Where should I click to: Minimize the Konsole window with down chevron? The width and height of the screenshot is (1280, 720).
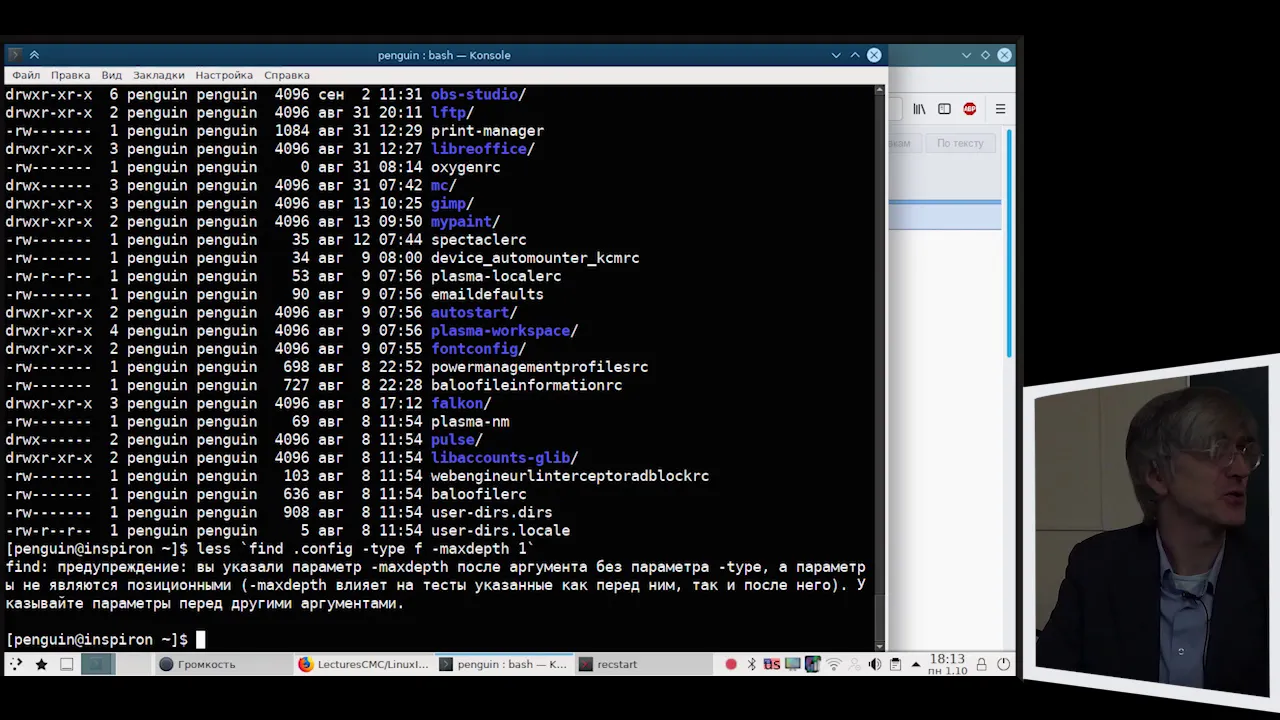[x=836, y=55]
